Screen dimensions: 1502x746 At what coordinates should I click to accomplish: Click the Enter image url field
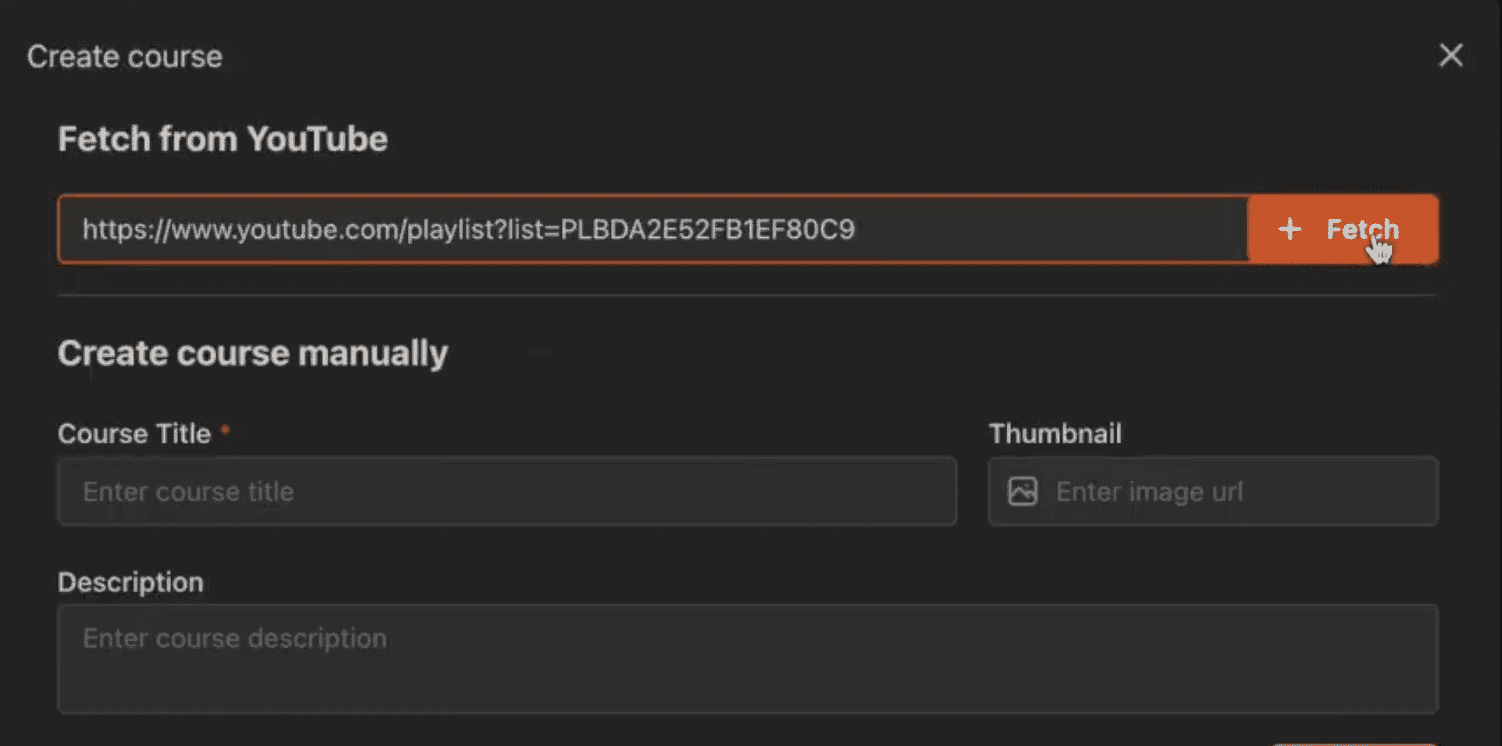(x=1213, y=491)
